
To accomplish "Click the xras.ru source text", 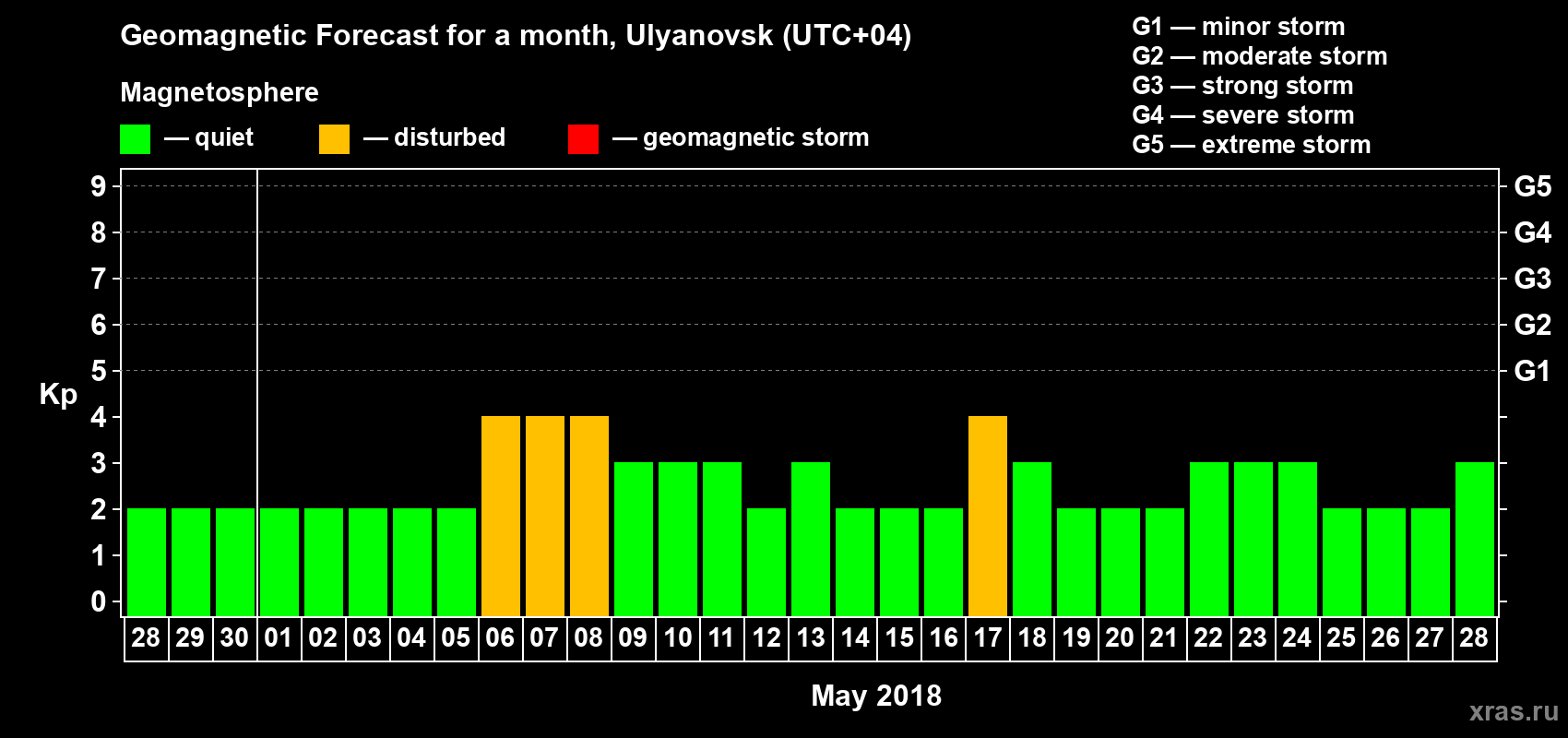I will [1514, 711].
